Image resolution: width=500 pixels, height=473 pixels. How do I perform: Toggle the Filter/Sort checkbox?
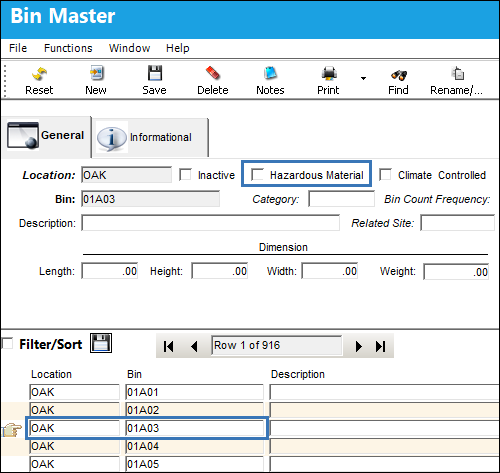point(7,344)
